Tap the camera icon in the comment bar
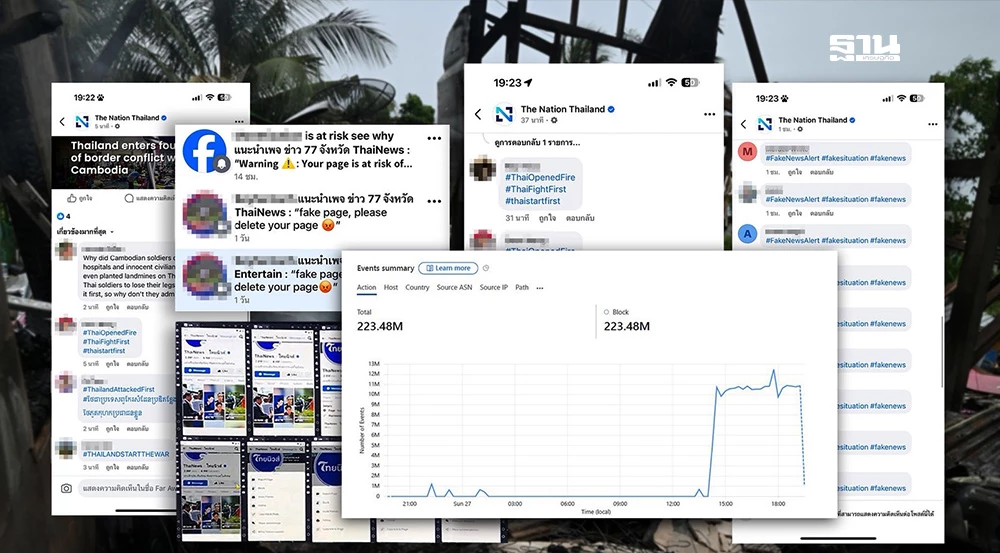 click(x=67, y=489)
